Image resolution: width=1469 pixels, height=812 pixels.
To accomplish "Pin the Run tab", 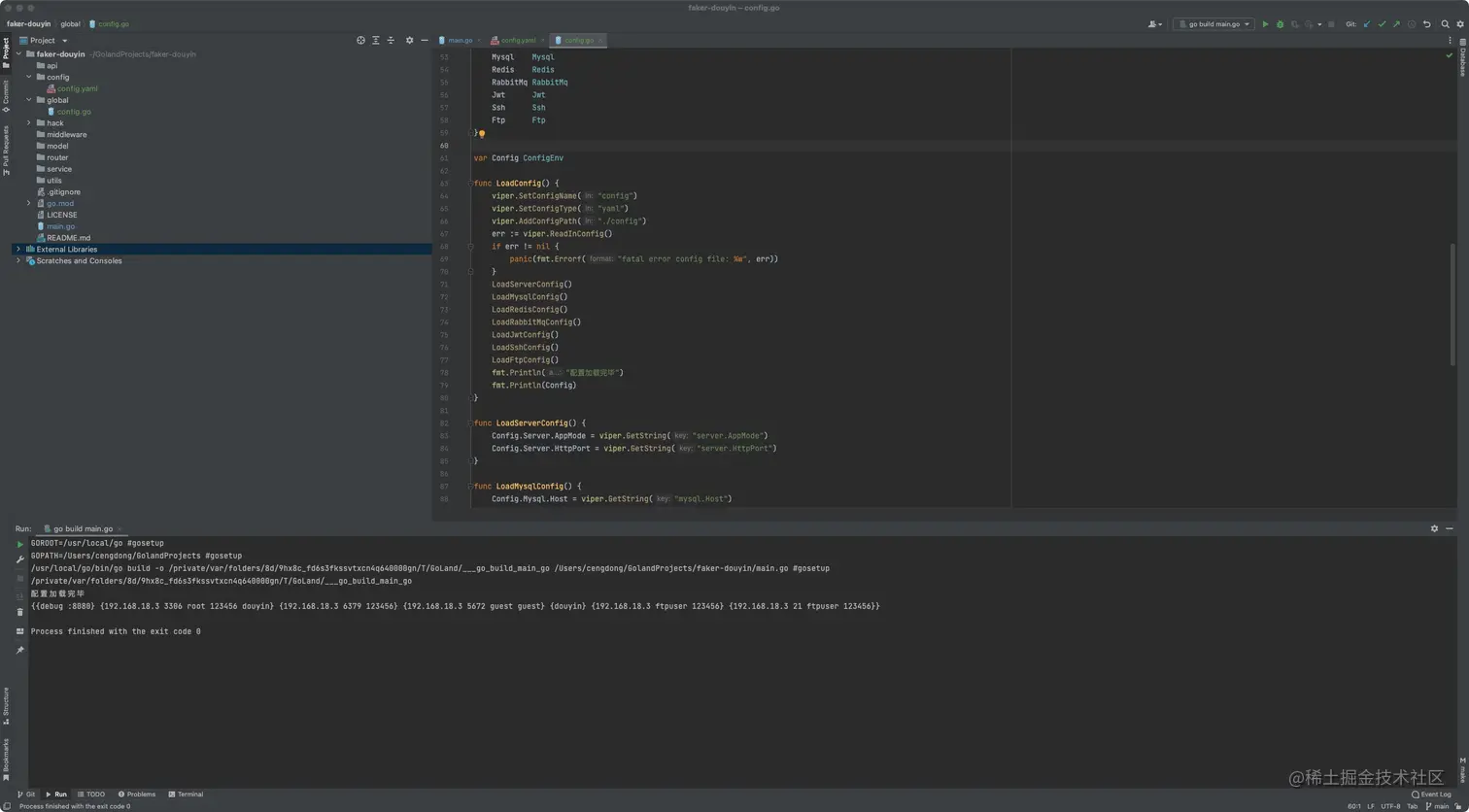I will point(19,650).
